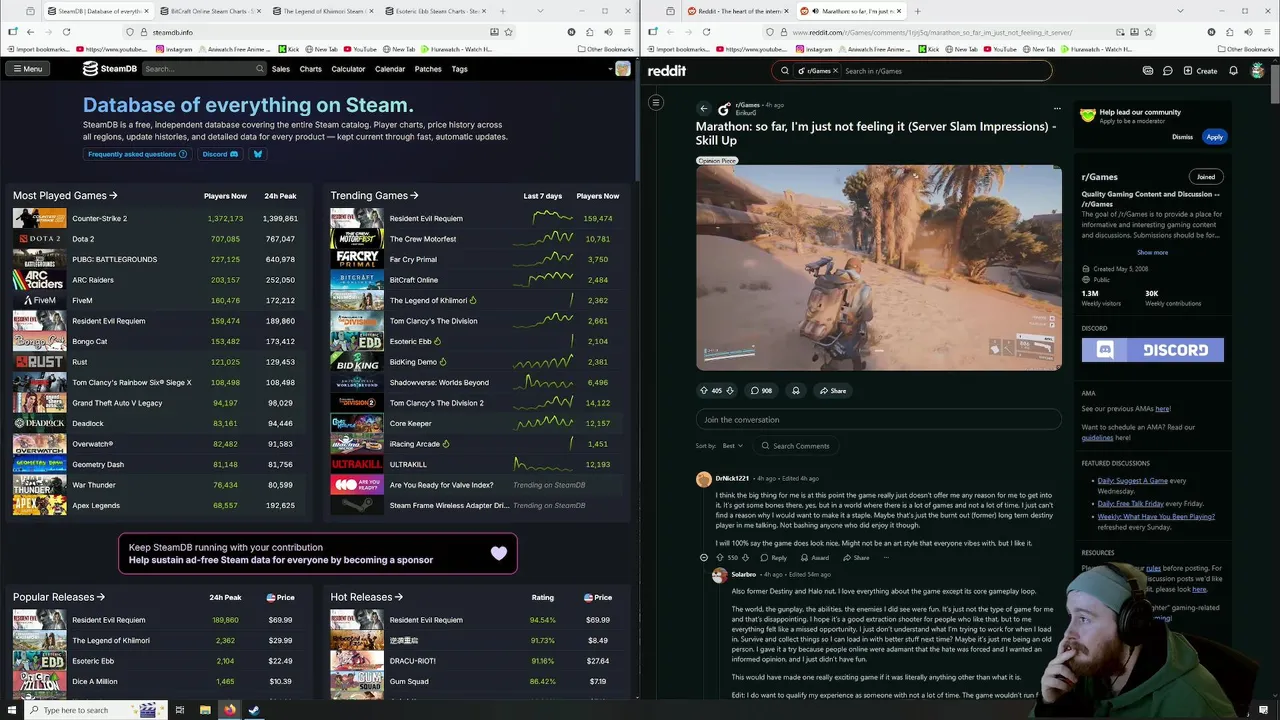Click the steamdb.info address bar
The image size is (1280, 720).
pos(320,32)
